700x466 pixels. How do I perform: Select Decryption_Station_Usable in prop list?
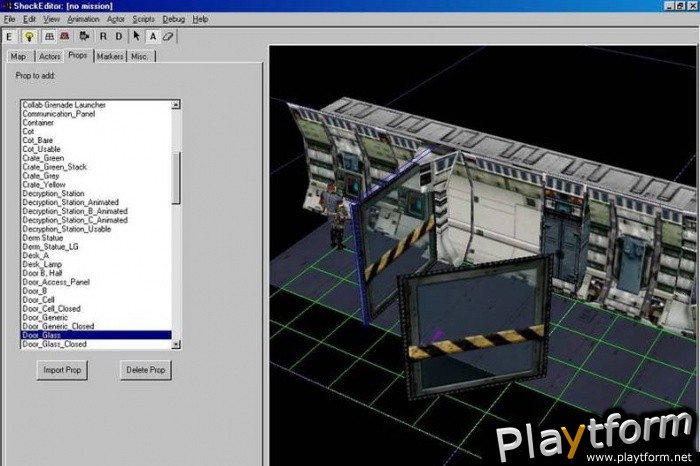click(96, 229)
